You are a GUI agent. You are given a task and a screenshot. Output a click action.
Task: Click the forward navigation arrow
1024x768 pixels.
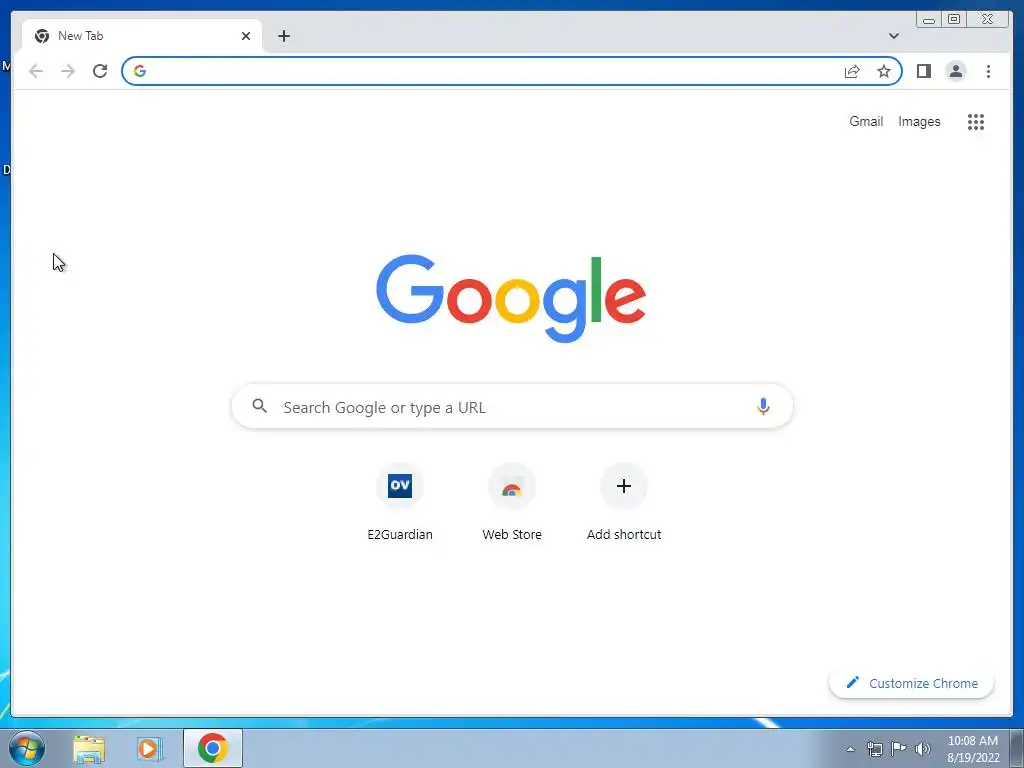68,71
